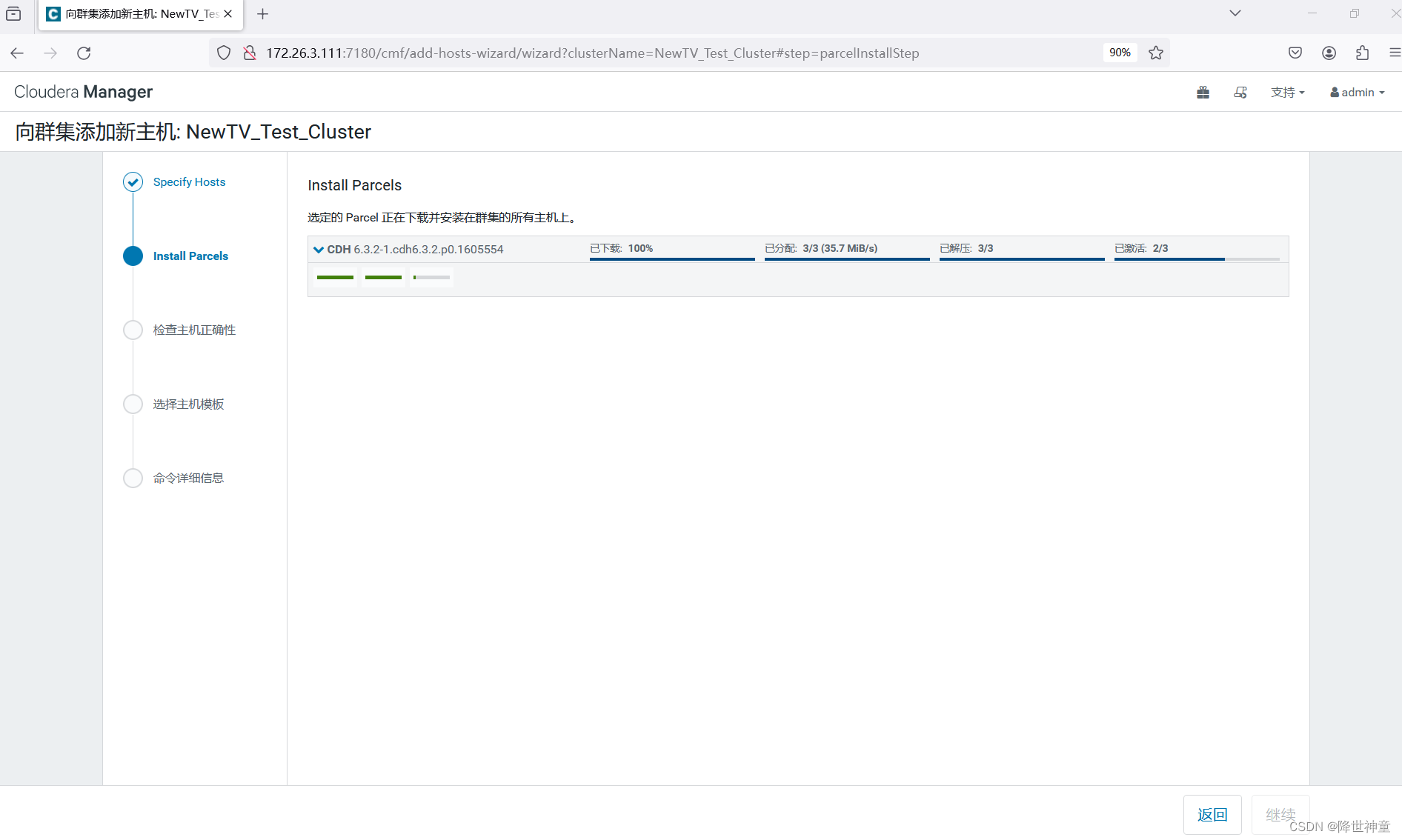The width and height of the screenshot is (1402, 840).
Task: Open the parcels gift box icon
Action: tap(1203, 92)
